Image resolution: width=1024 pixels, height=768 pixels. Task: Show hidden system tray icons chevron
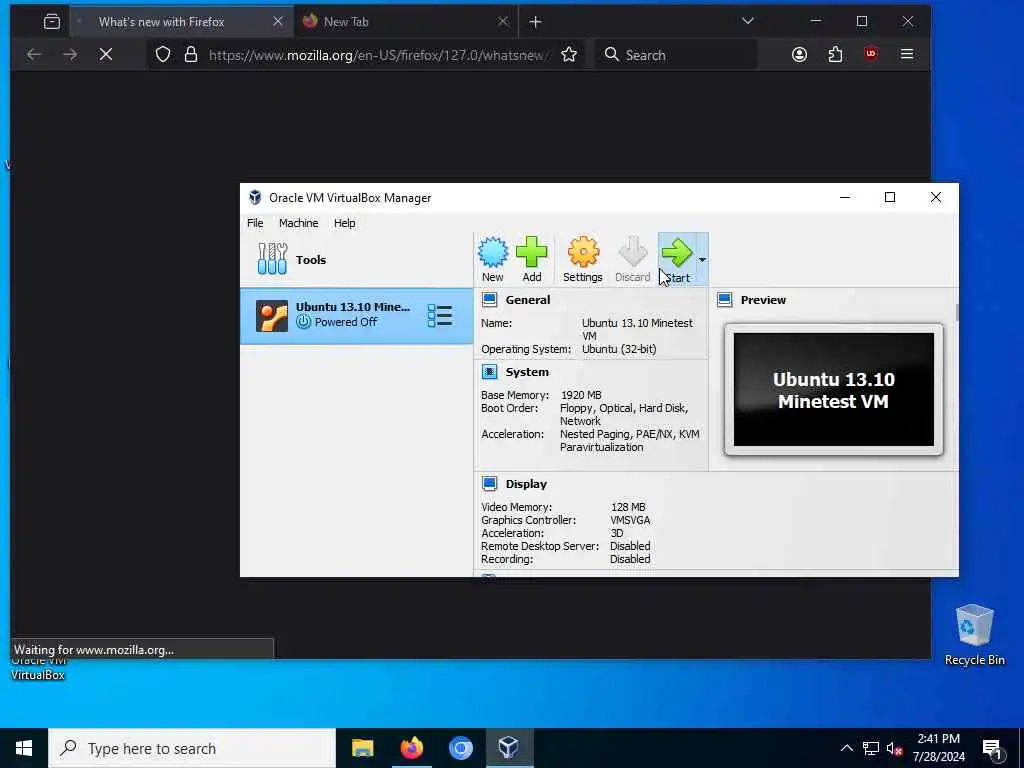846,748
